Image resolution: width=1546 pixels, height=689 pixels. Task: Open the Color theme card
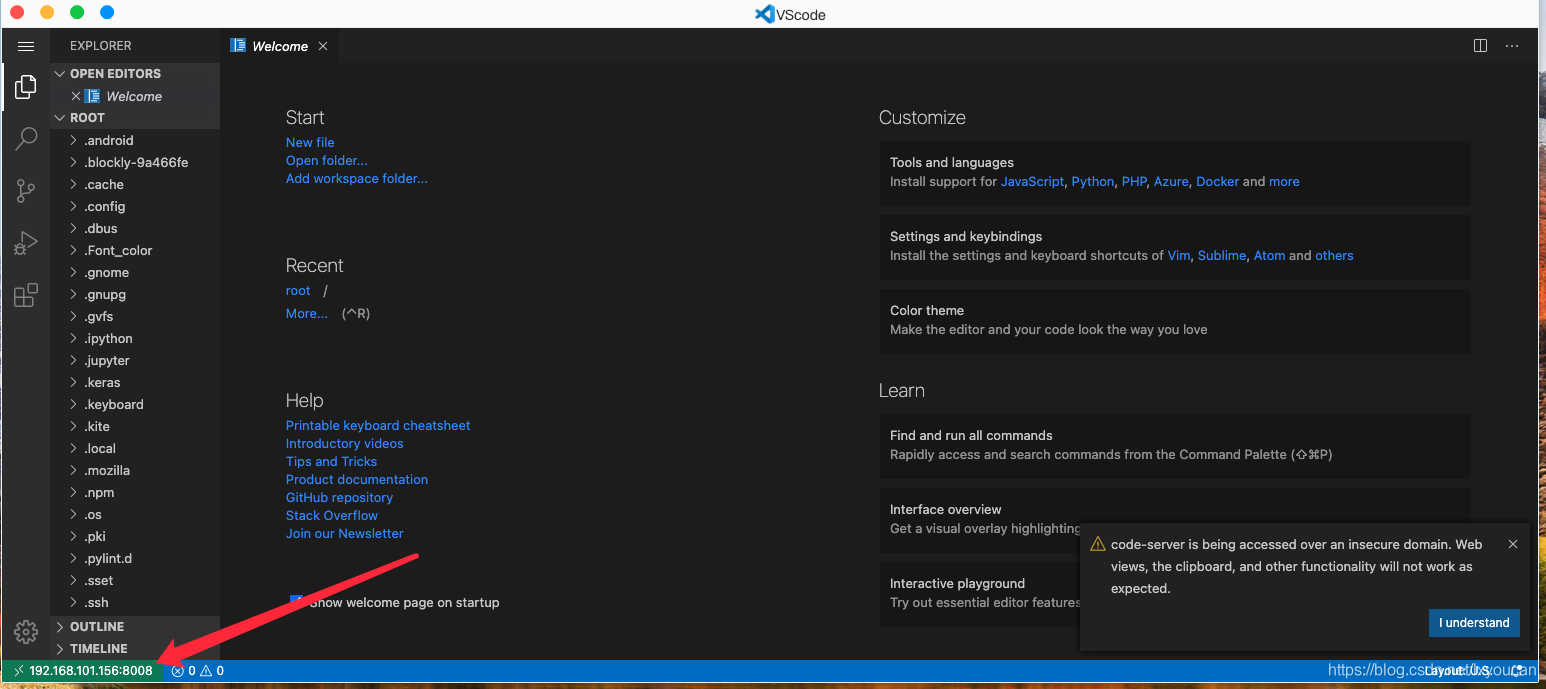pos(1175,320)
